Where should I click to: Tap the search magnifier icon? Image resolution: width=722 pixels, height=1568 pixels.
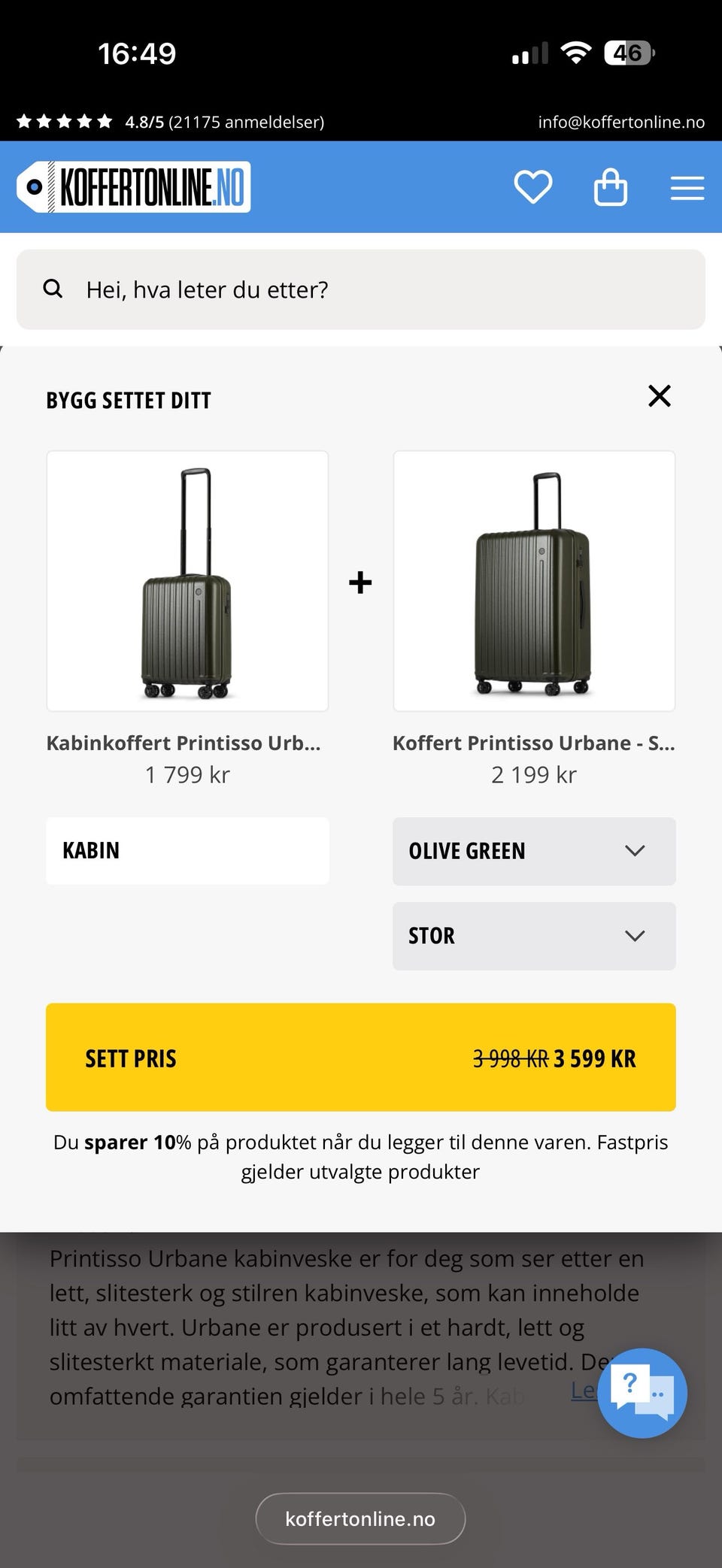(53, 289)
